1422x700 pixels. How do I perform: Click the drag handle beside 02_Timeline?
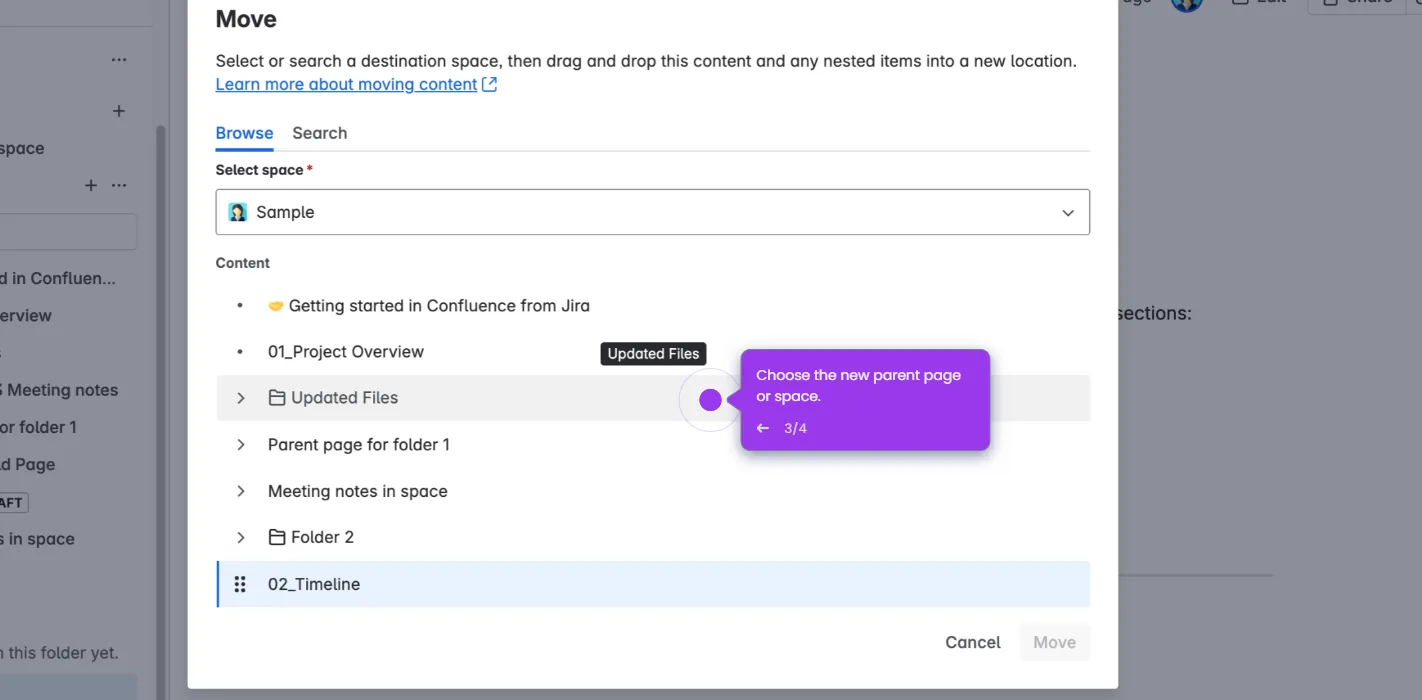(x=240, y=584)
